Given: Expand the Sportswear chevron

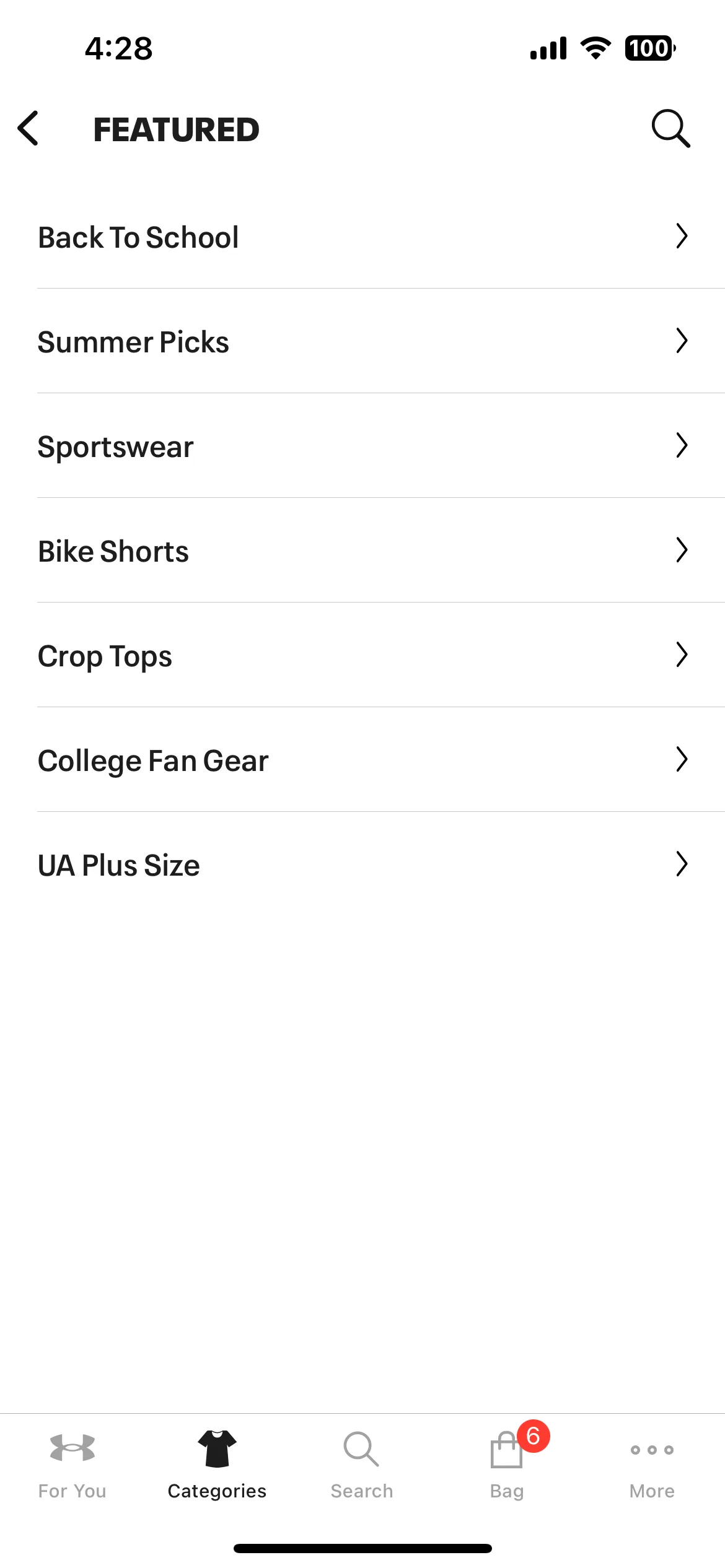Looking at the screenshot, I should tap(682, 445).
